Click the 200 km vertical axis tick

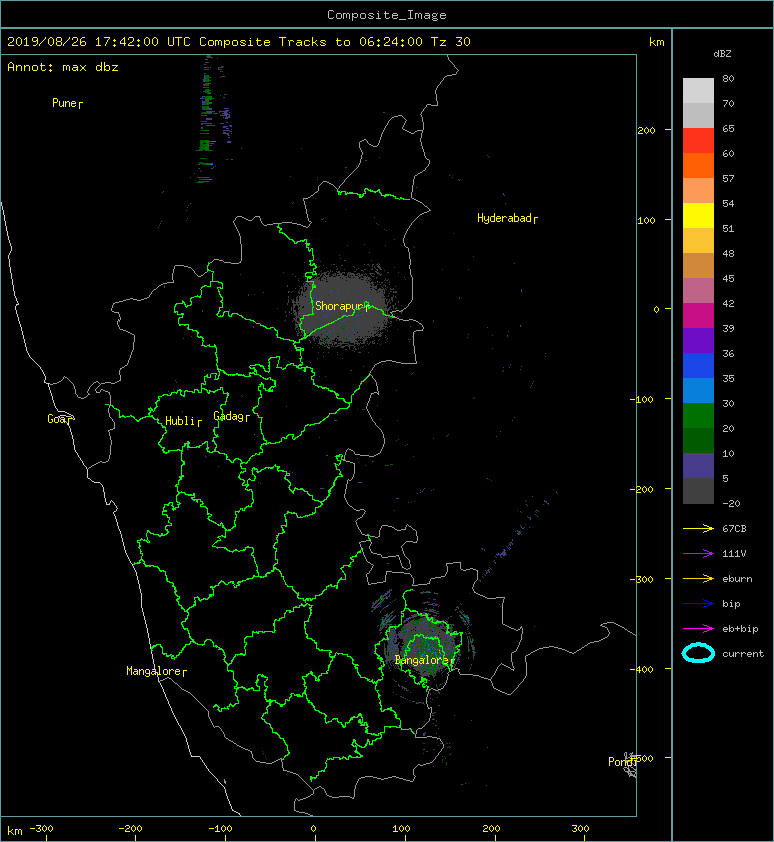[x=647, y=130]
